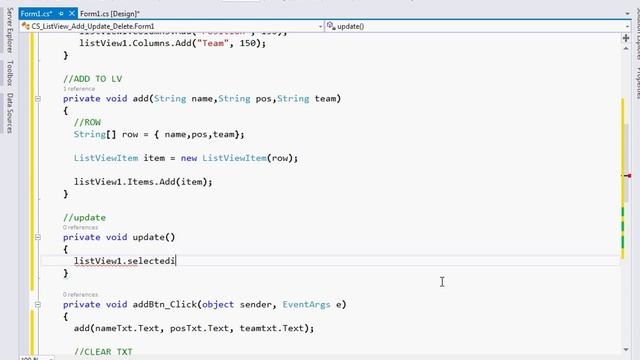Place cursor in listView1.selectedi line
Viewport: 640px width, 360px height.
[x=124, y=261]
